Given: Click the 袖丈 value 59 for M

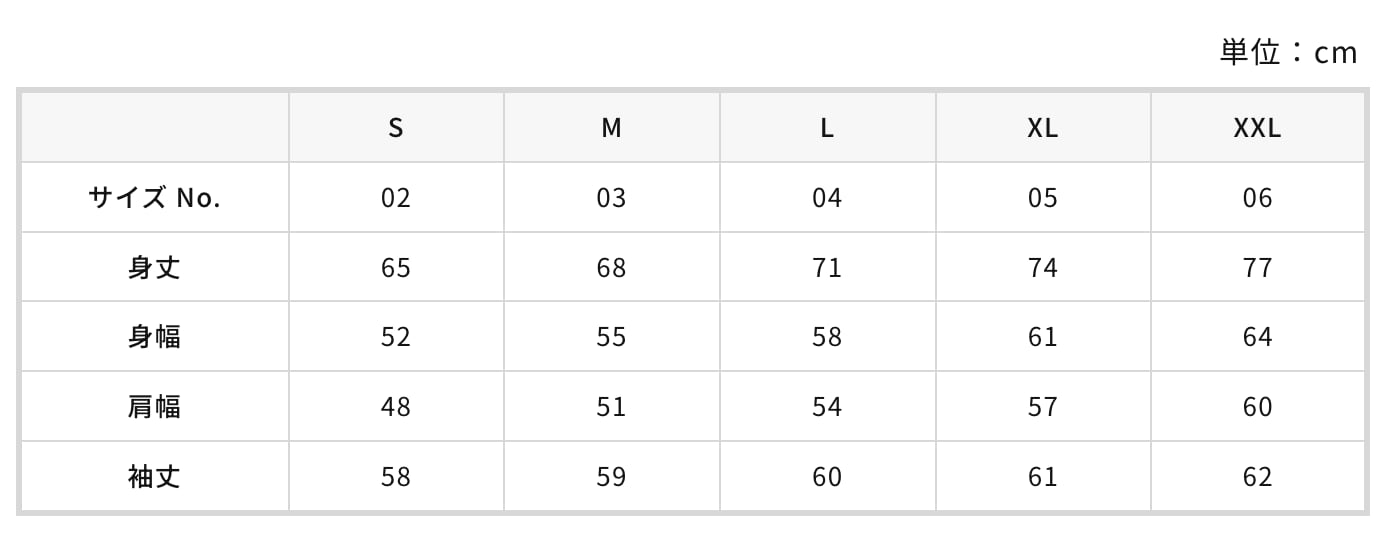Looking at the screenshot, I should coord(611,477).
